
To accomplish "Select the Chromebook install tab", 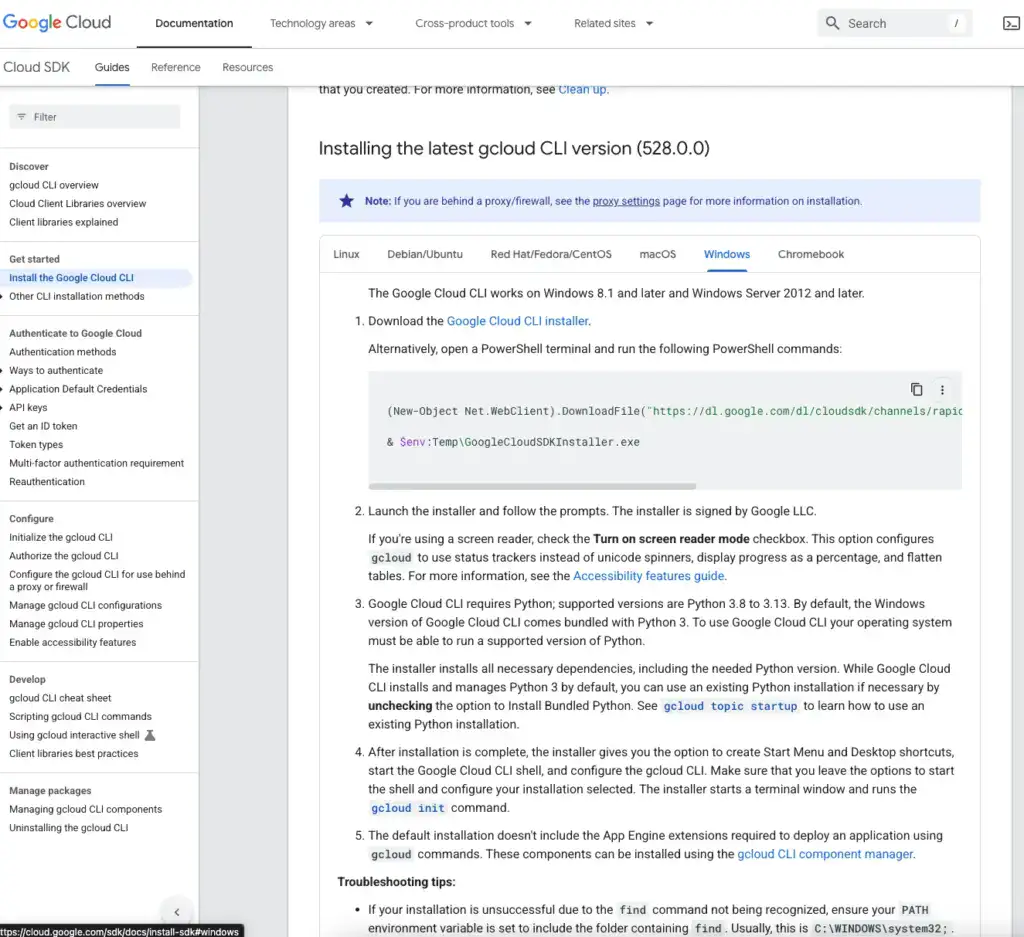I will 810,254.
